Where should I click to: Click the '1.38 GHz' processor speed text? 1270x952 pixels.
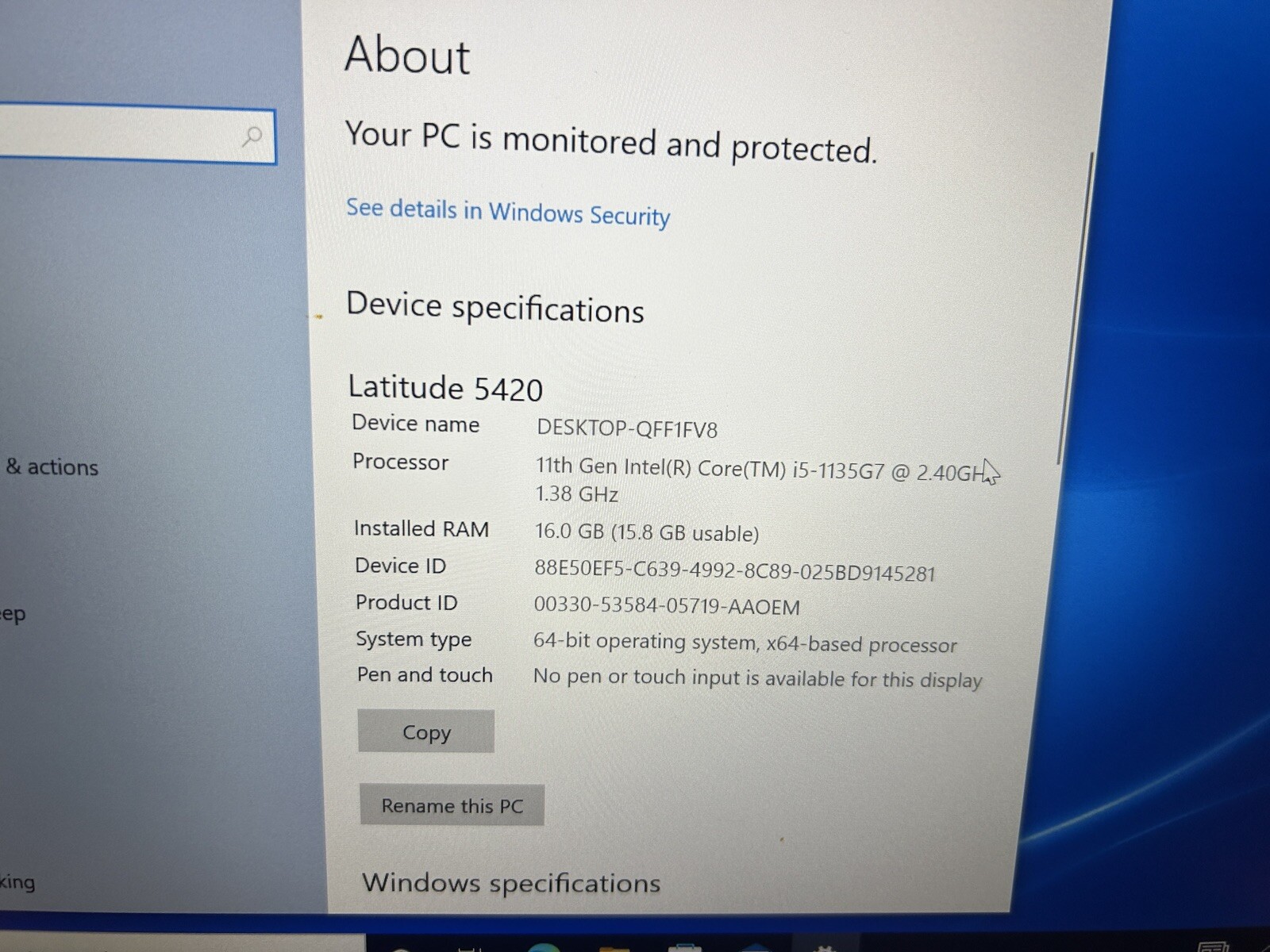[577, 493]
